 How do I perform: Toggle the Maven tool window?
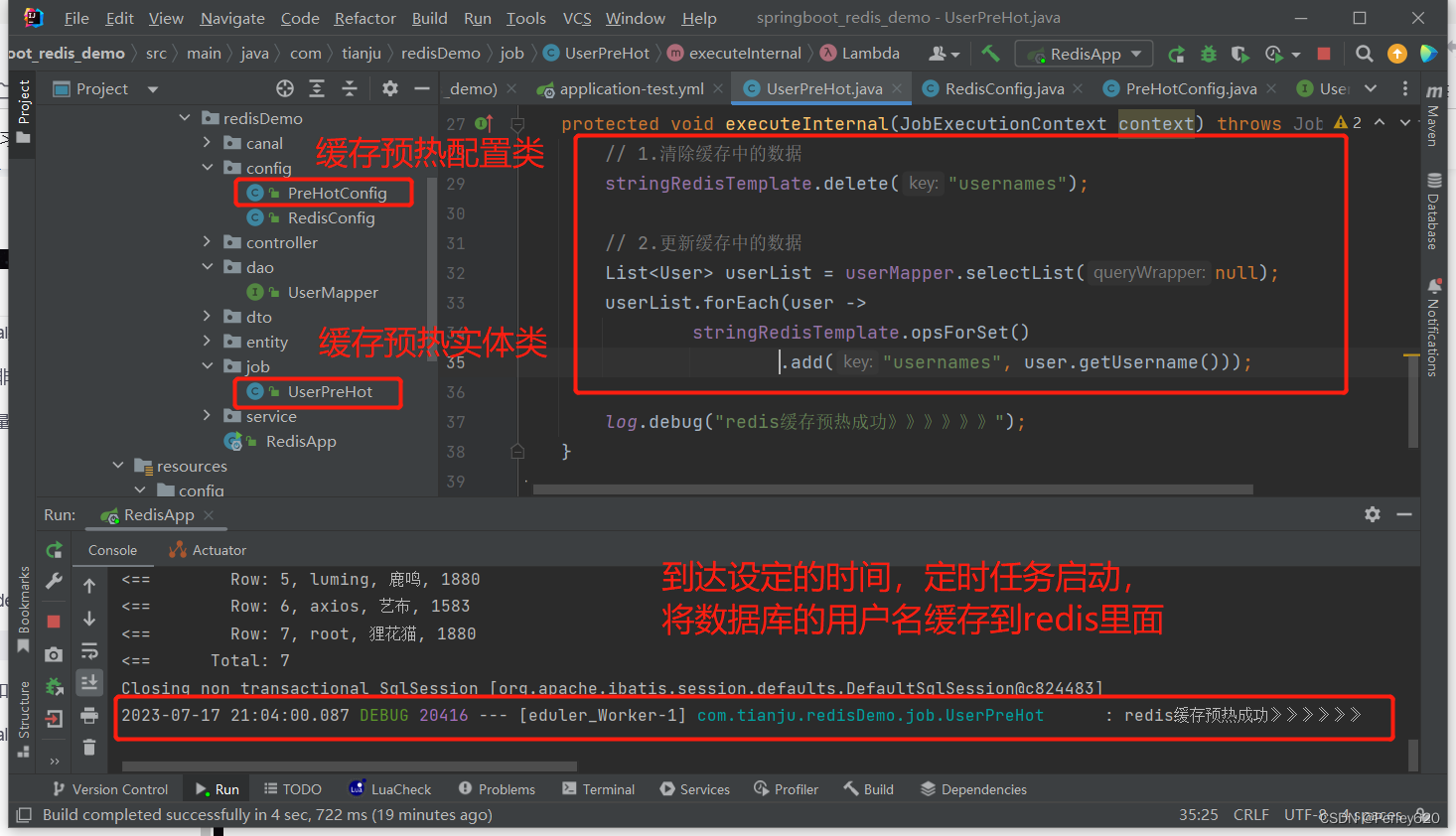point(1433,115)
